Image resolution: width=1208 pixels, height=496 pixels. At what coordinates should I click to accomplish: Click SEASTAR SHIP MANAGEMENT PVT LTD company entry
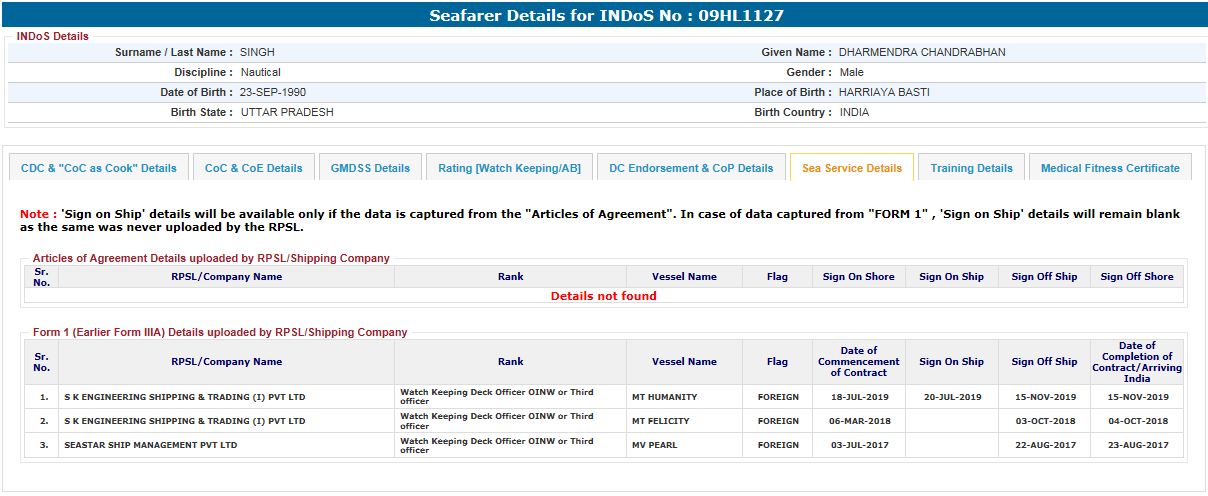[x=150, y=445]
